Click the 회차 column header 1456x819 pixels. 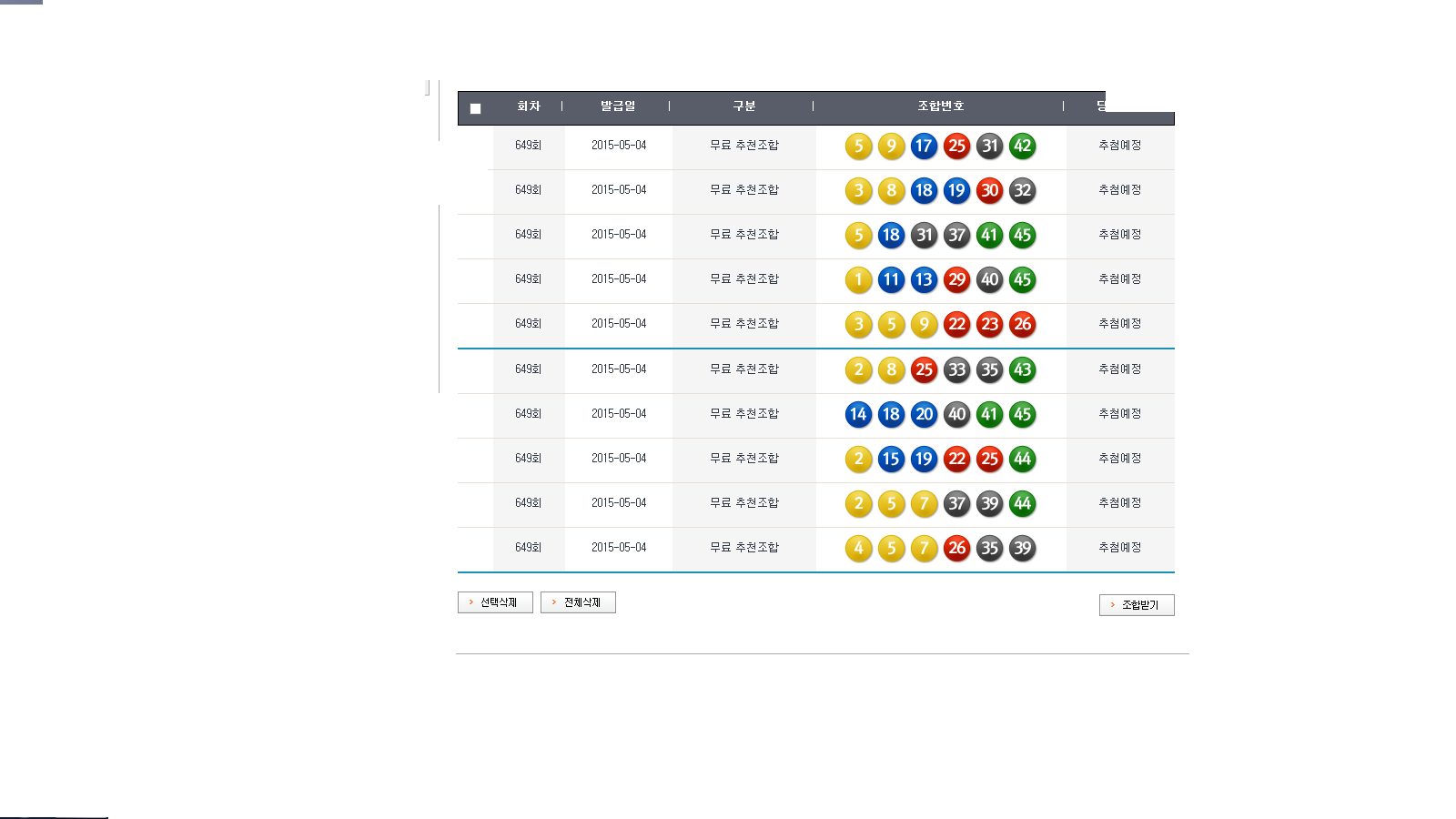[x=529, y=106]
